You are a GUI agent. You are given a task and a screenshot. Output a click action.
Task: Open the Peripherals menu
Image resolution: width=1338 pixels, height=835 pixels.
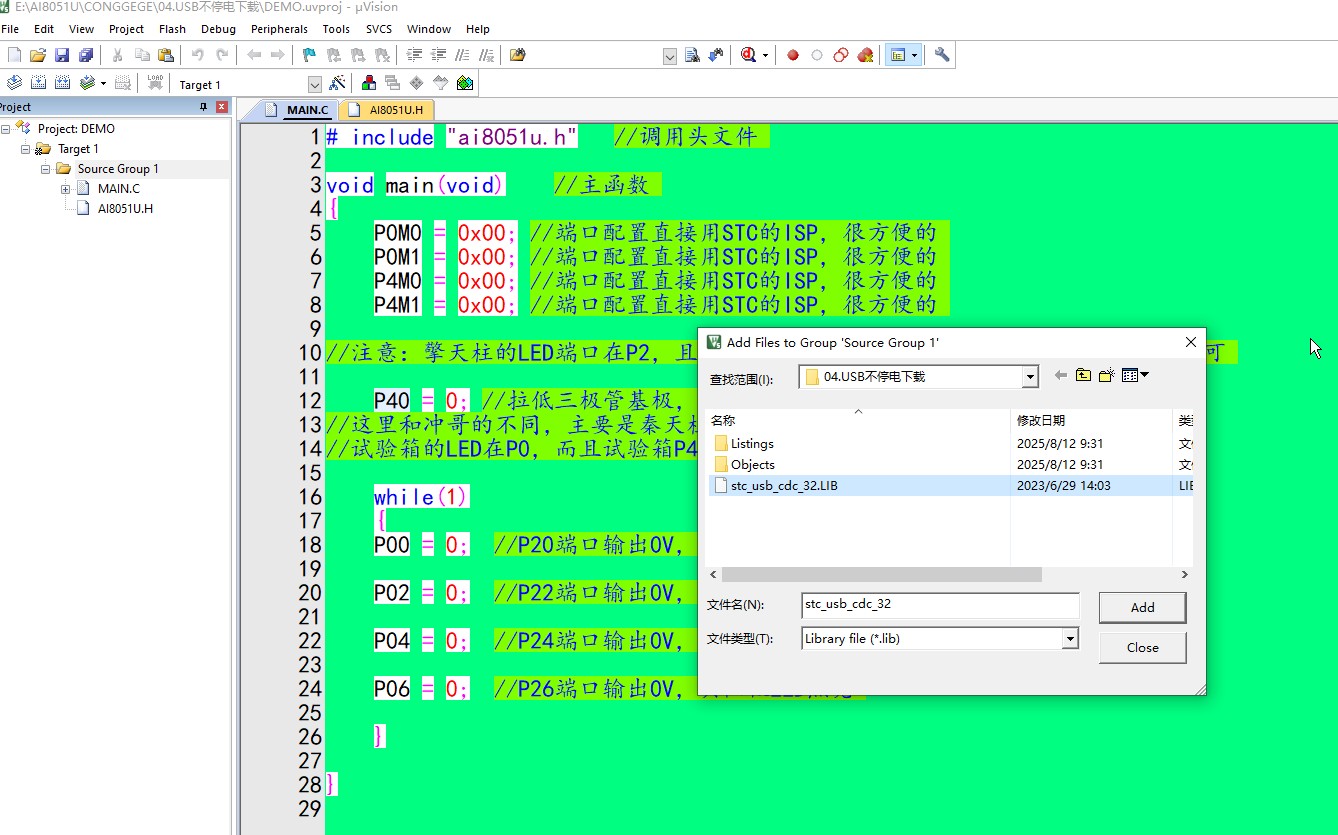tap(279, 29)
